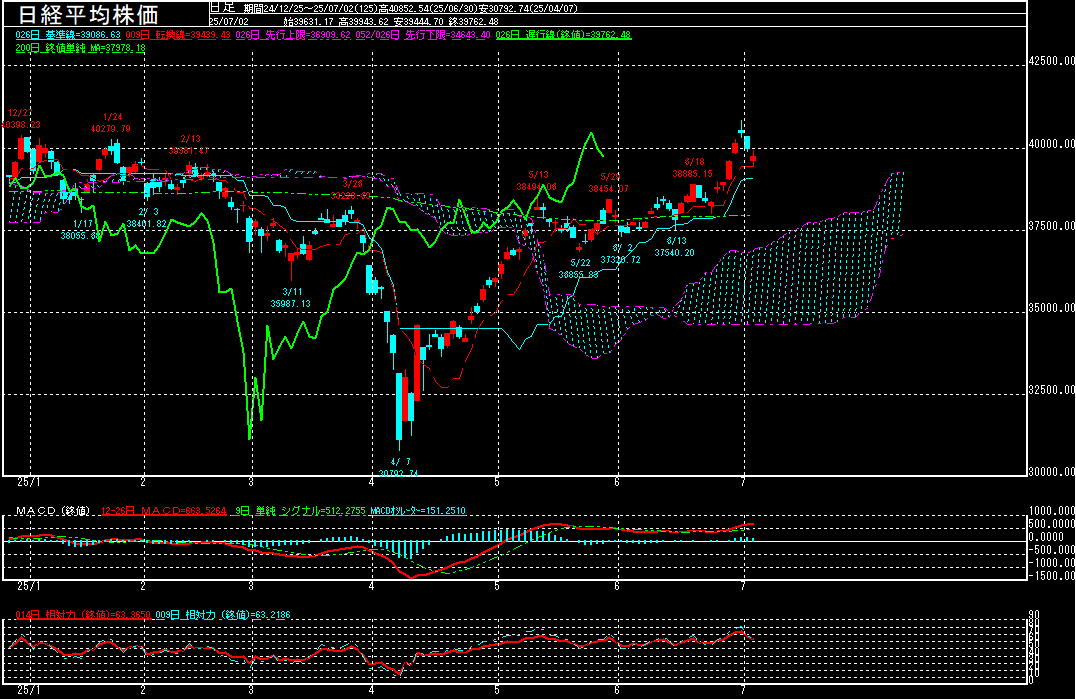
Task: Click the 32500.00 price axis label
Action: [1052, 390]
